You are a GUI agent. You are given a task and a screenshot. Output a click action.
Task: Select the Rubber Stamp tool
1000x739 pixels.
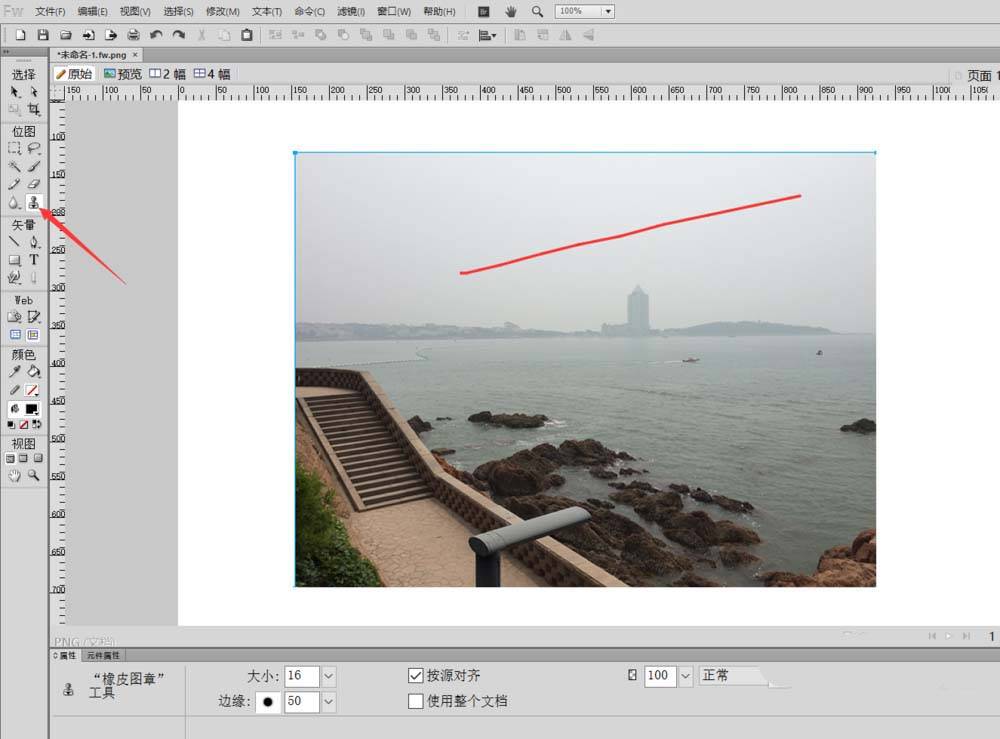pos(33,203)
